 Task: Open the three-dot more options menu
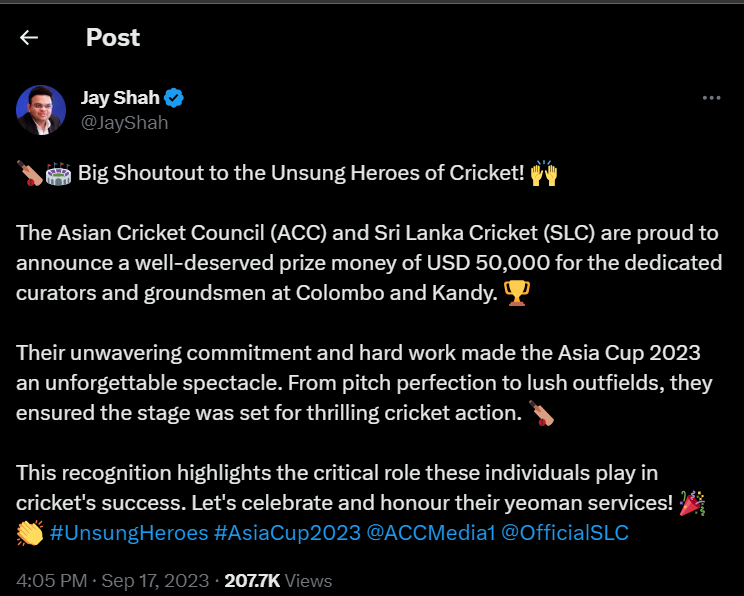pyautogui.click(x=711, y=98)
